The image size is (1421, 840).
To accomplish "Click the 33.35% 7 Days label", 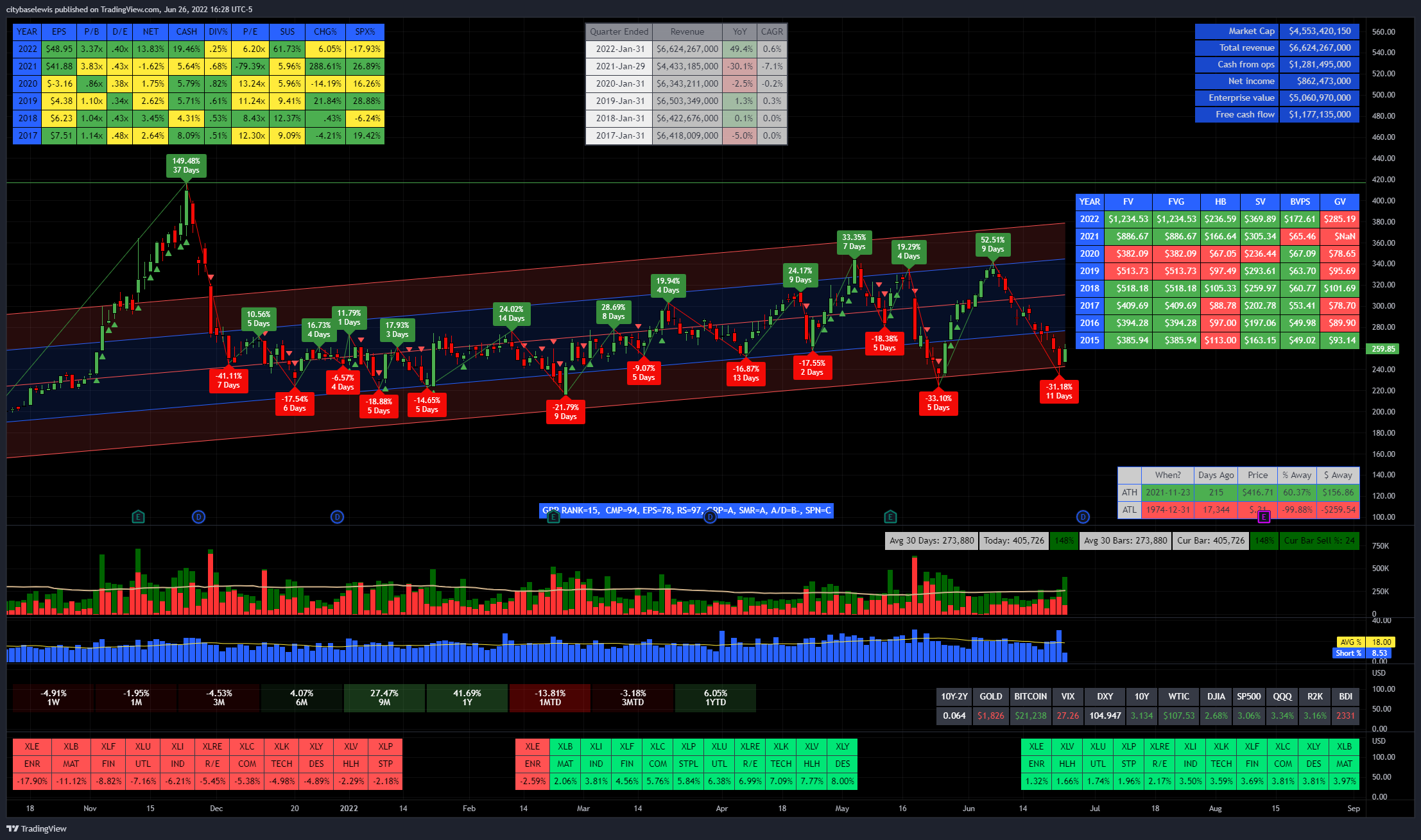I will (854, 242).
